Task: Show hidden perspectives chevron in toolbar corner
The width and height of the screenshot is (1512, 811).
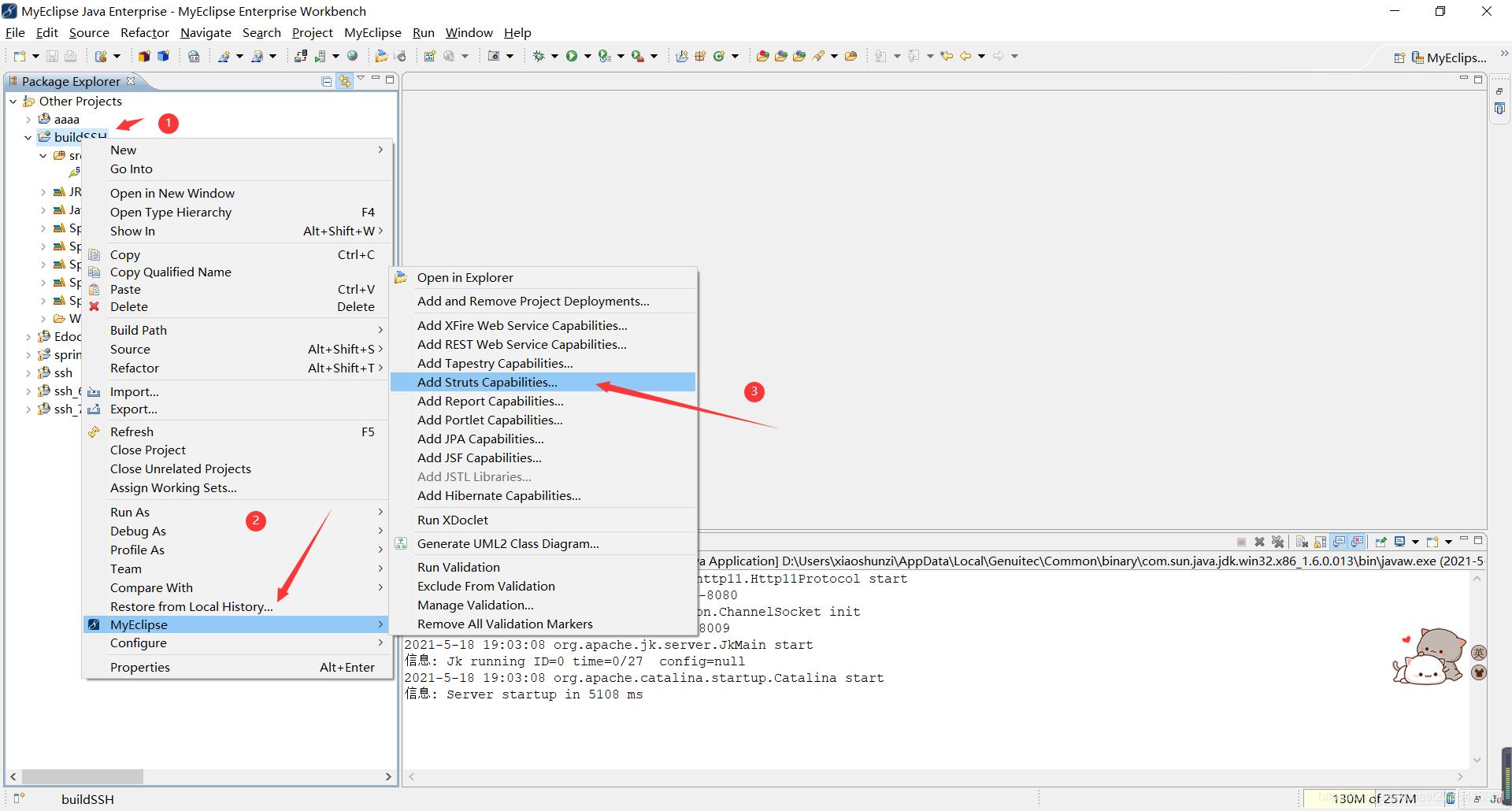Action: point(1503,54)
